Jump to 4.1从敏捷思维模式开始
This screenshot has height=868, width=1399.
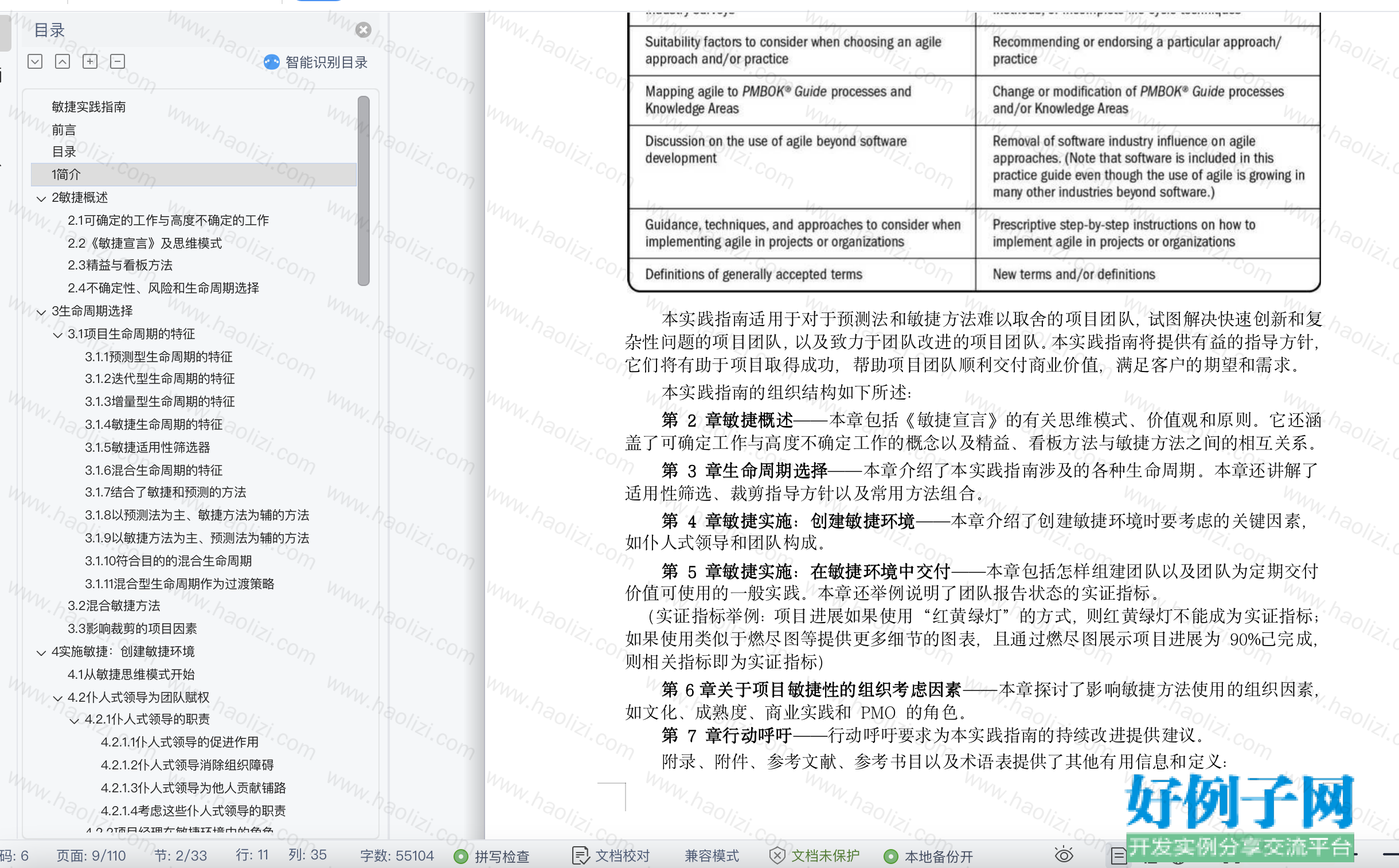coord(131,675)
